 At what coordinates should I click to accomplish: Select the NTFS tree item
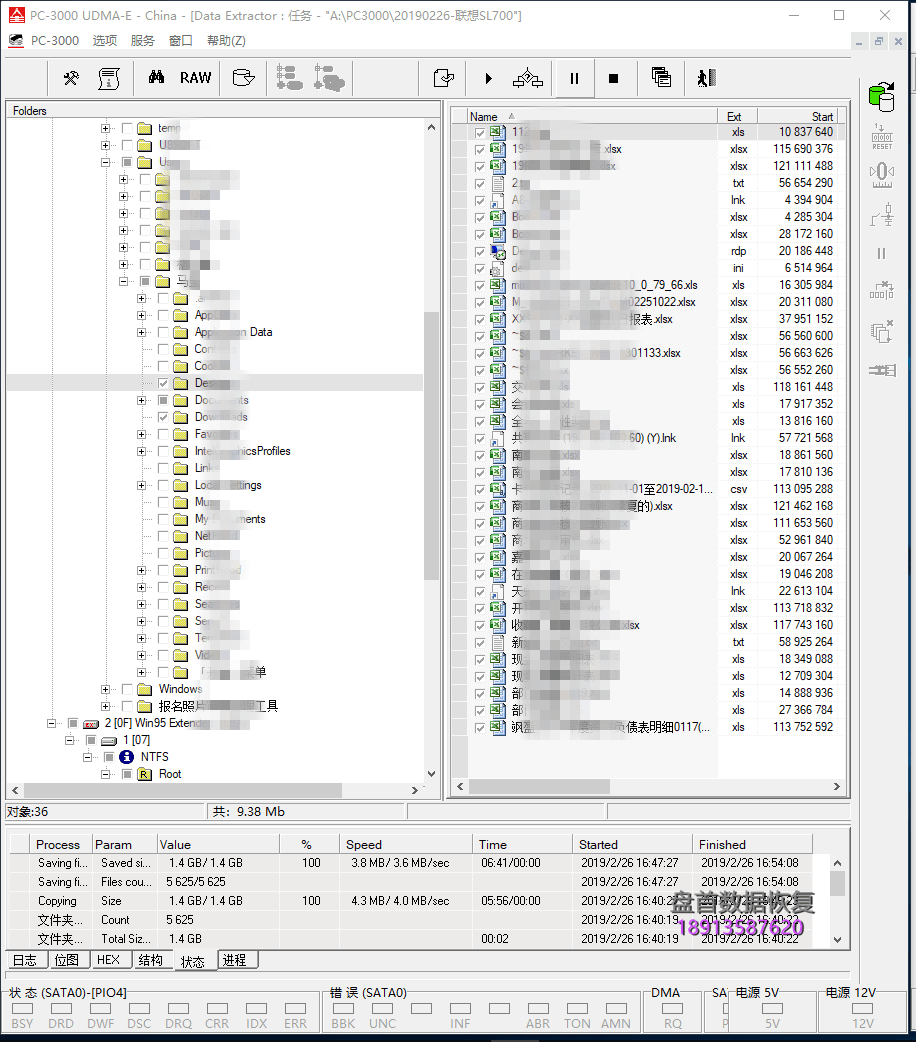[154, 757]
